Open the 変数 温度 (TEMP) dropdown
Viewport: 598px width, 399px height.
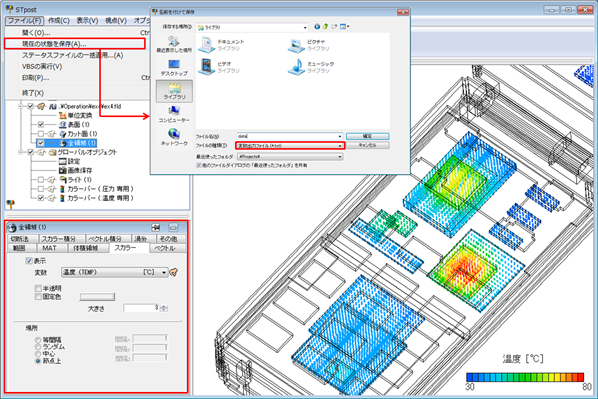point(114,272)
